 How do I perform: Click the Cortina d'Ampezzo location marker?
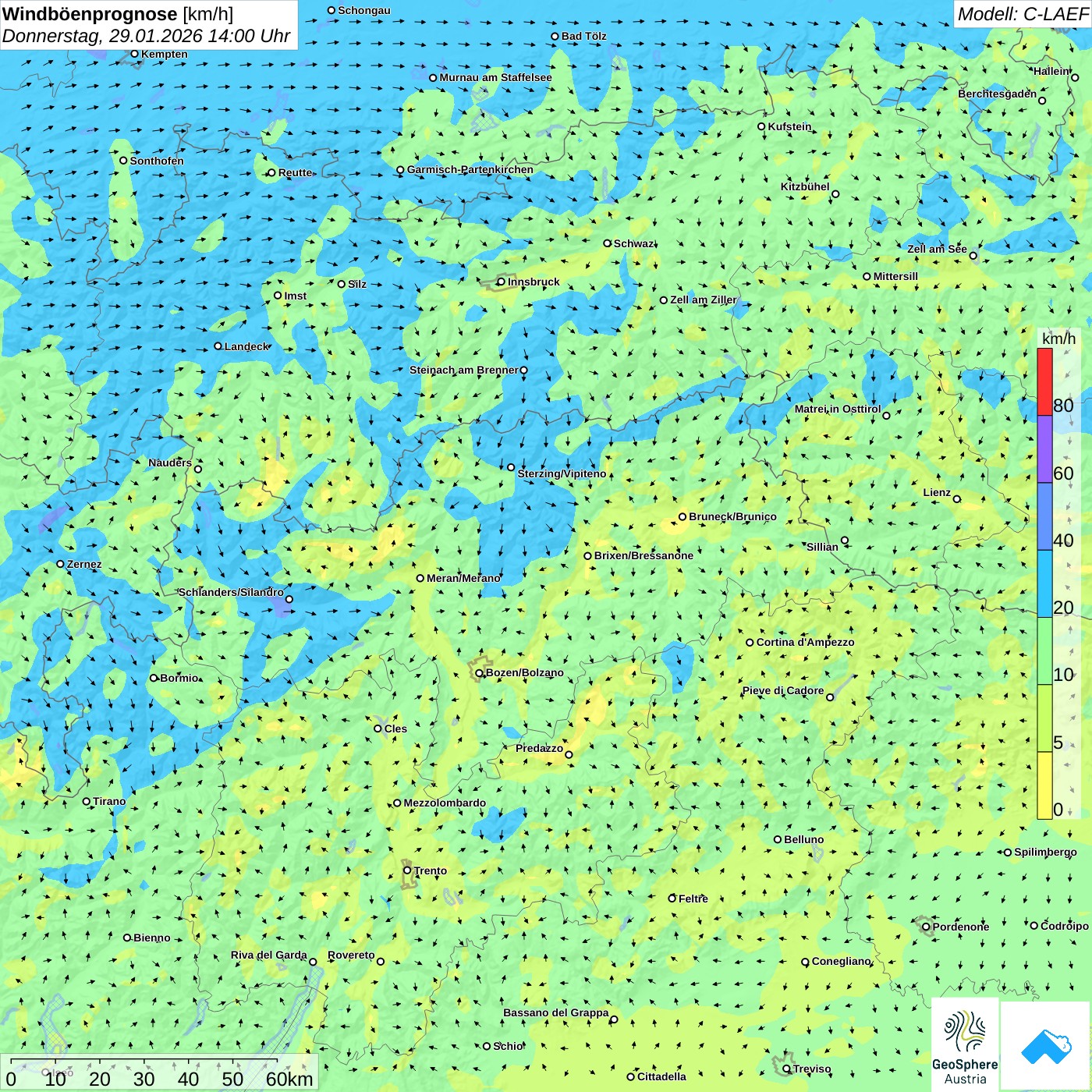click(x=750, y=643)
